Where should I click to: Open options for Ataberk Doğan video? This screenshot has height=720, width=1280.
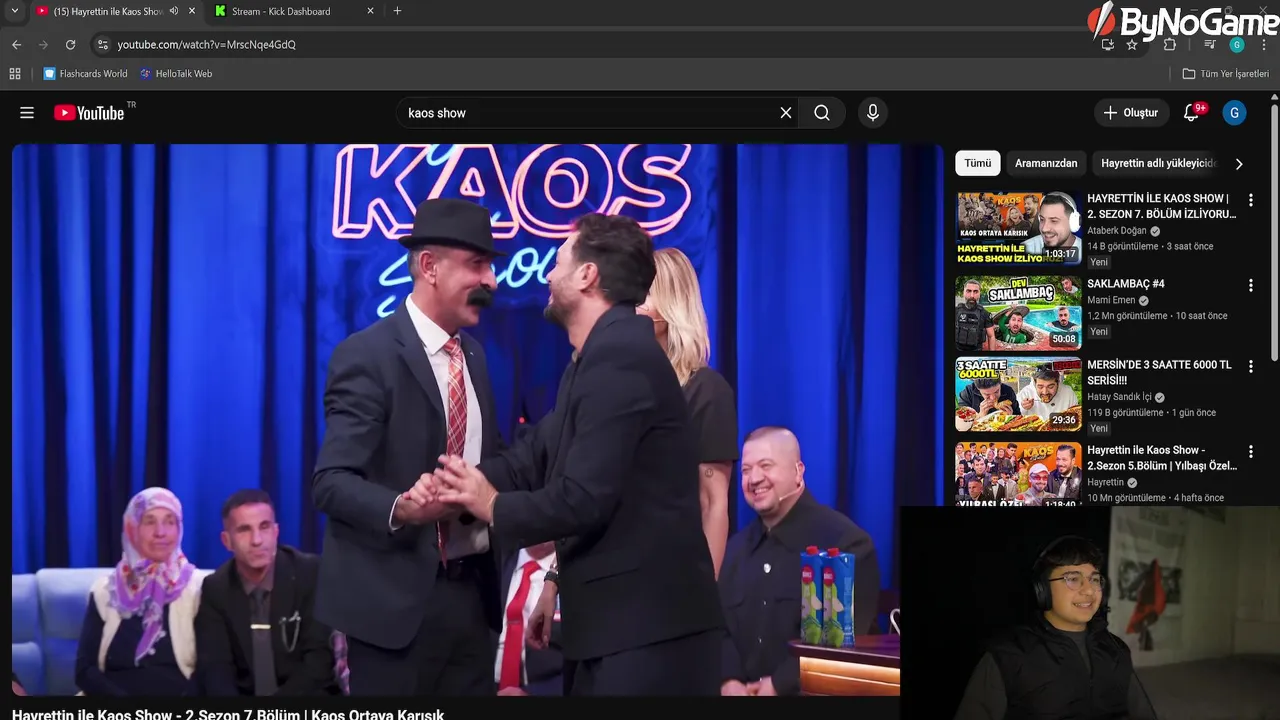(x=1250, y=200)
